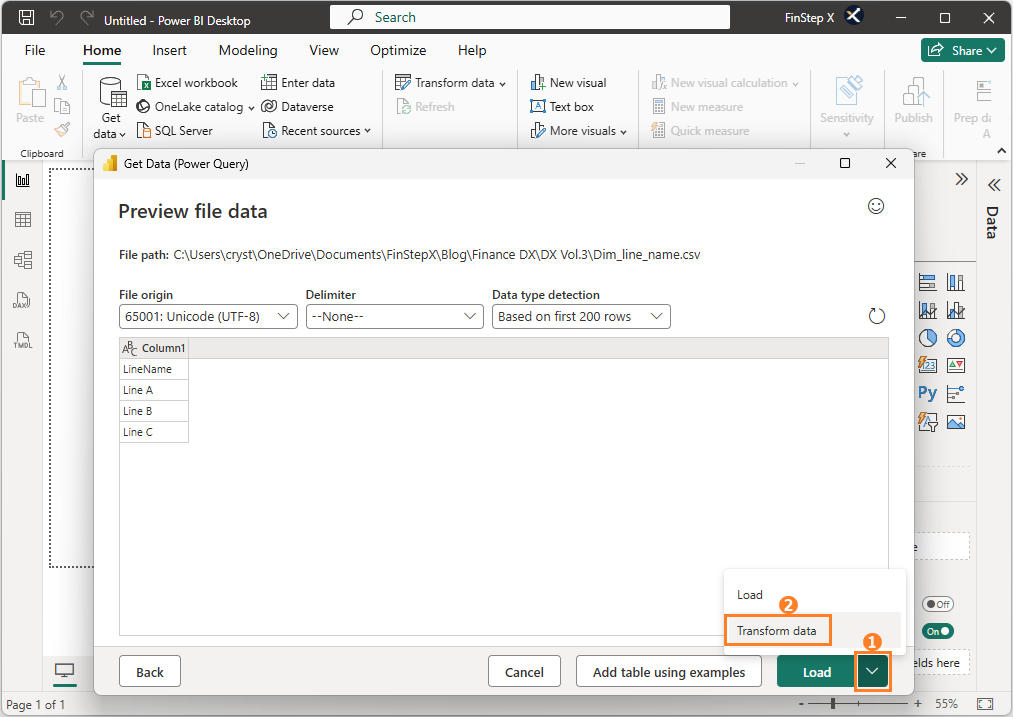The width and height of the screenshot is (1013, 717).
Task: Switch to the Insert tab
Action: 169,50
